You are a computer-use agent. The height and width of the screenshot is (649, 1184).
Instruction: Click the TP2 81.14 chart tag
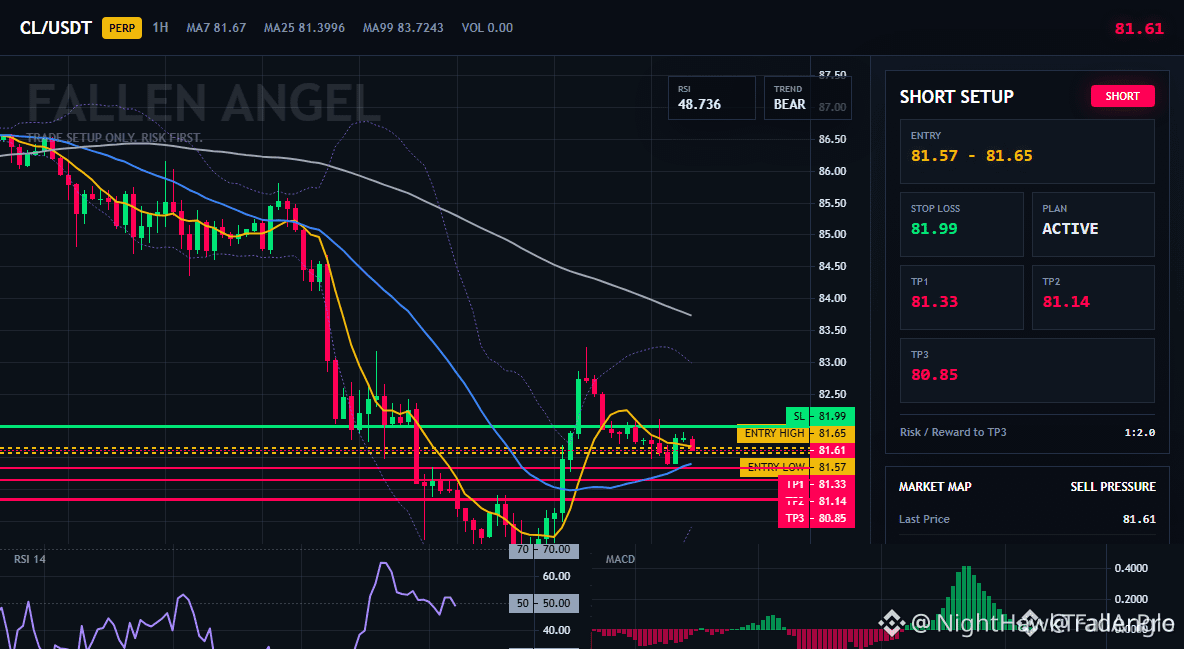[x=816, y=502]
